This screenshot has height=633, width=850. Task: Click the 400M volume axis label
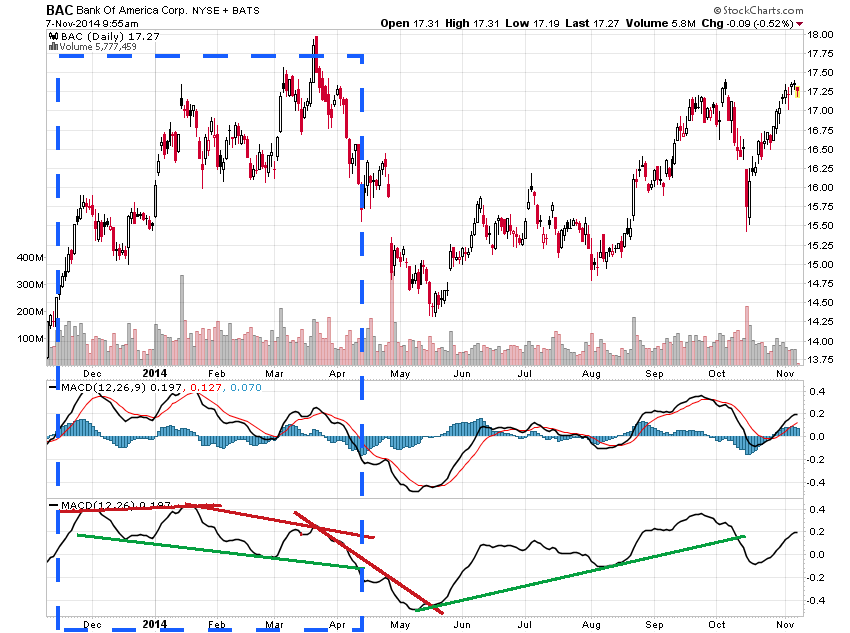30,257
